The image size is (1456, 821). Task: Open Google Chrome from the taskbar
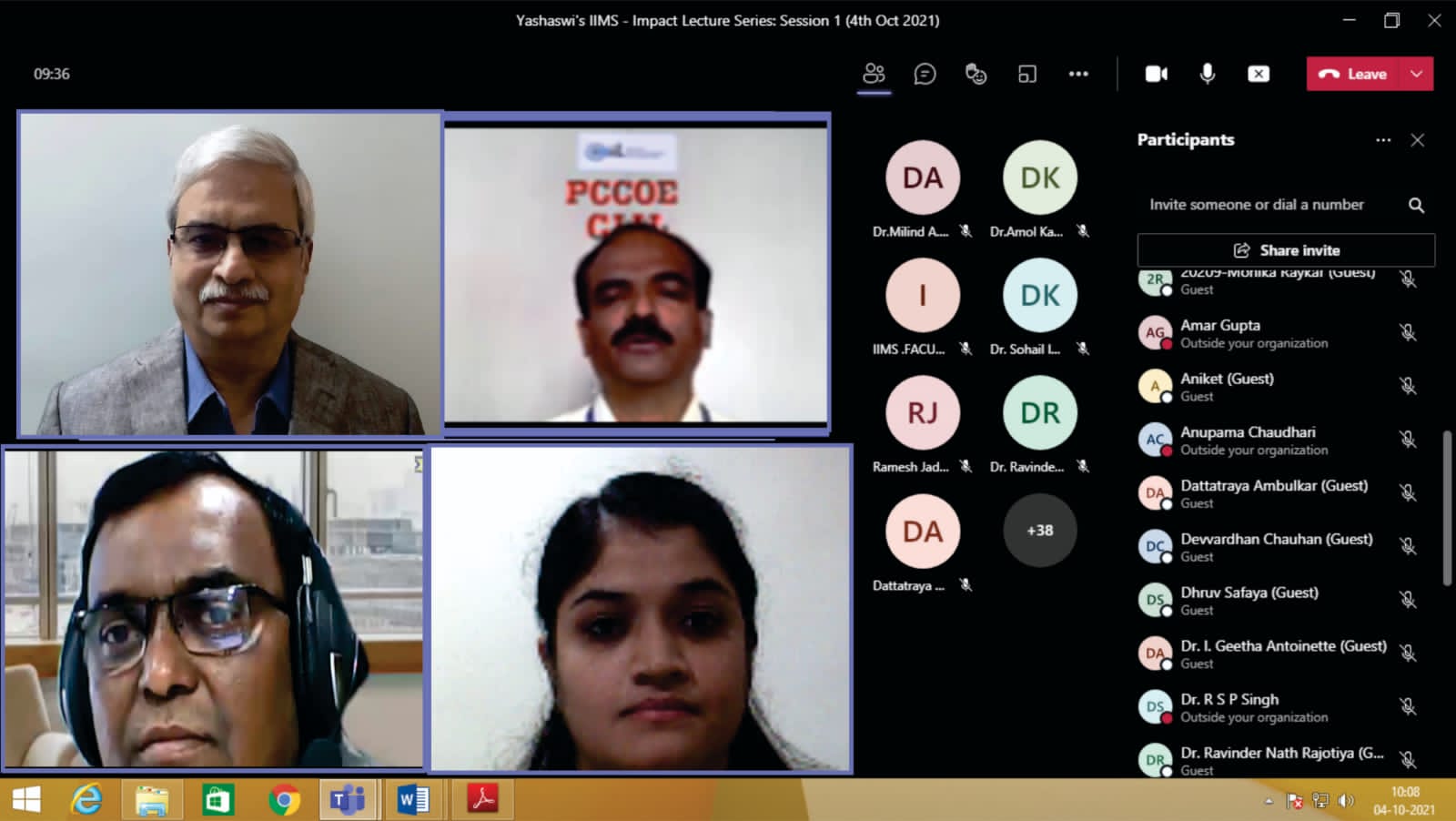(x=284, y=800)
